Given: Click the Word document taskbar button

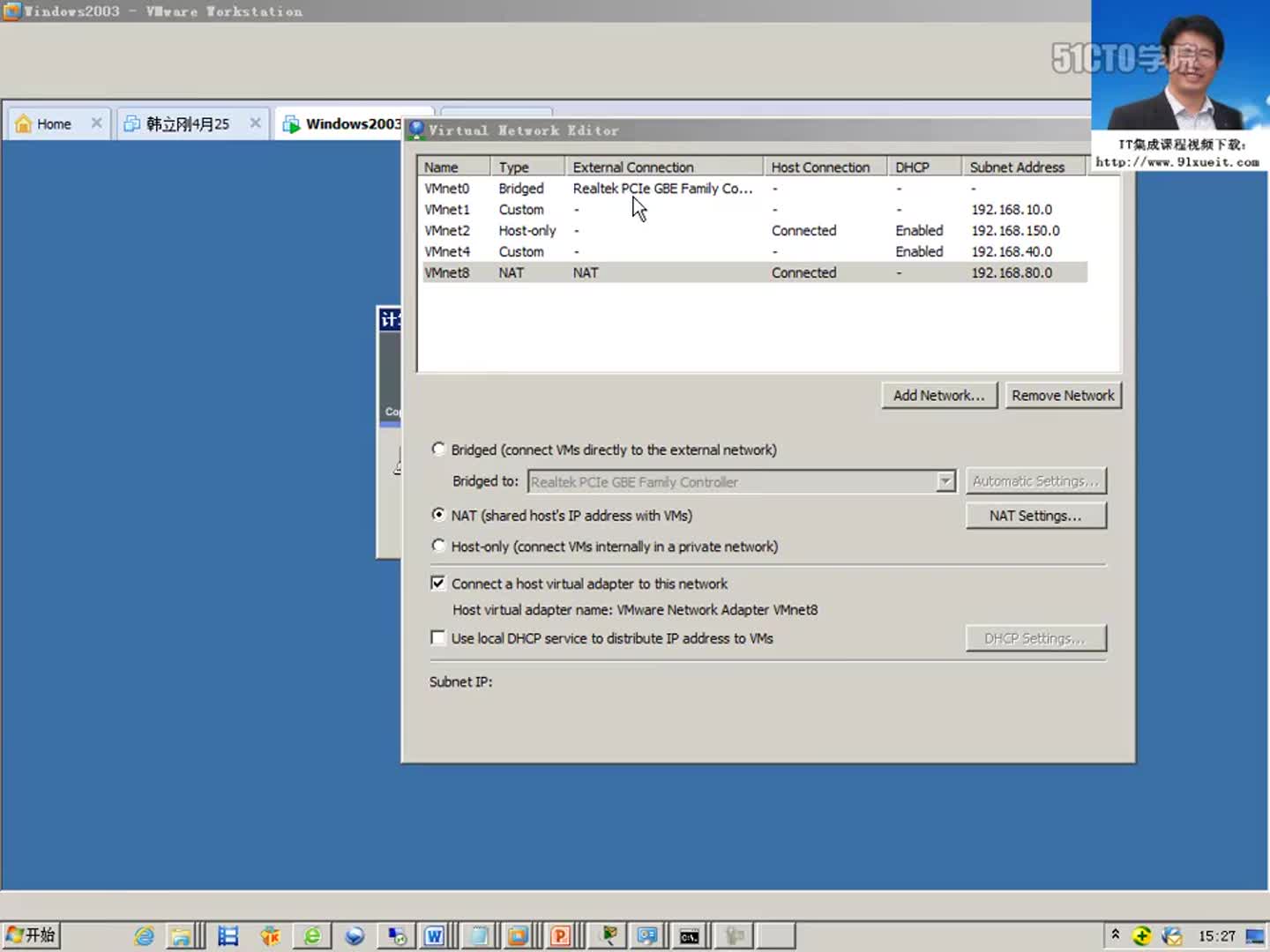Looking at the screenshot, I should 434,936.
